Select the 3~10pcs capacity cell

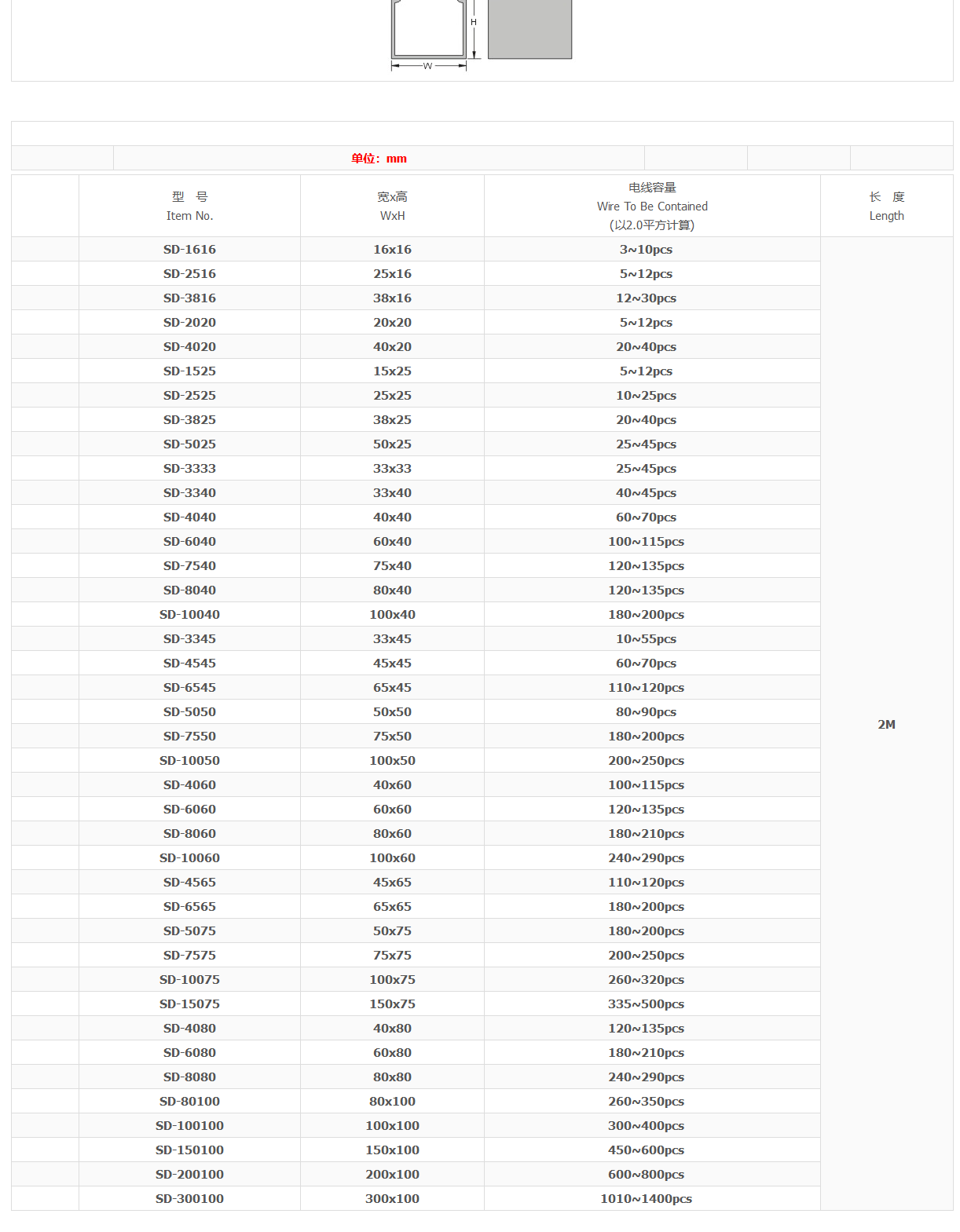pyautogui.click(x=646, y=250)
